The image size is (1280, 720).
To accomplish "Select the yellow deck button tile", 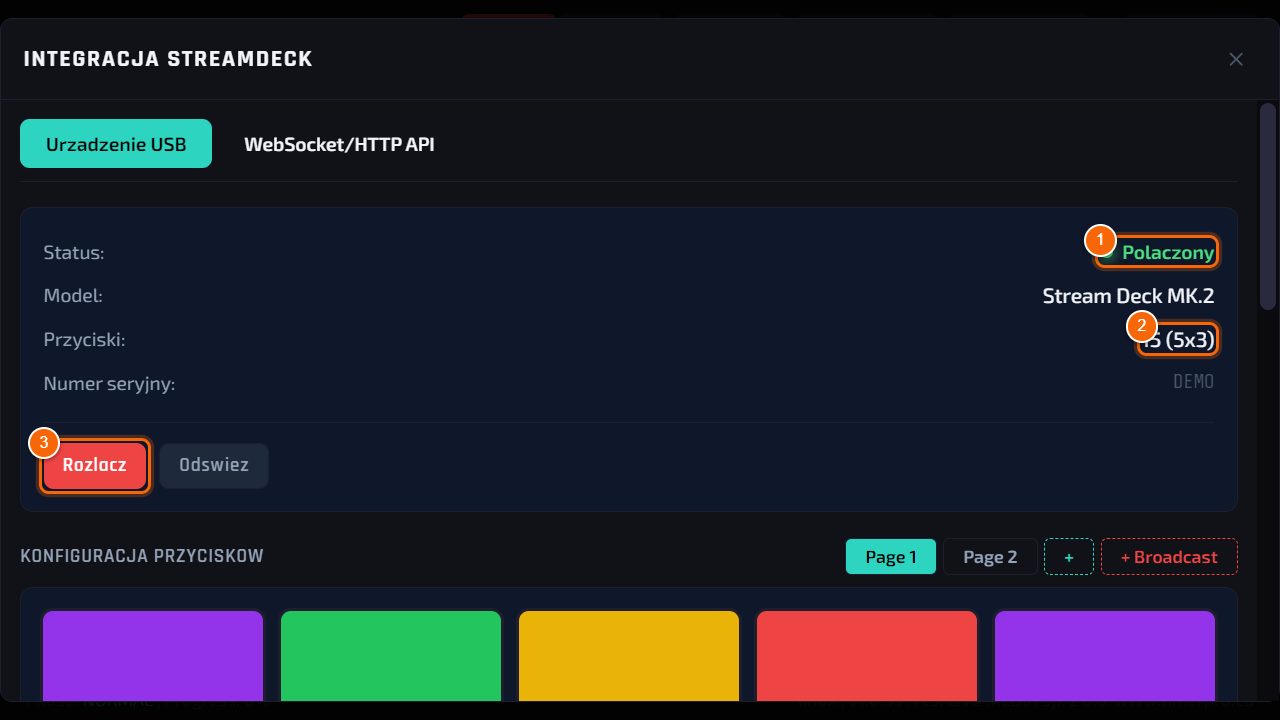I will 629,655.
